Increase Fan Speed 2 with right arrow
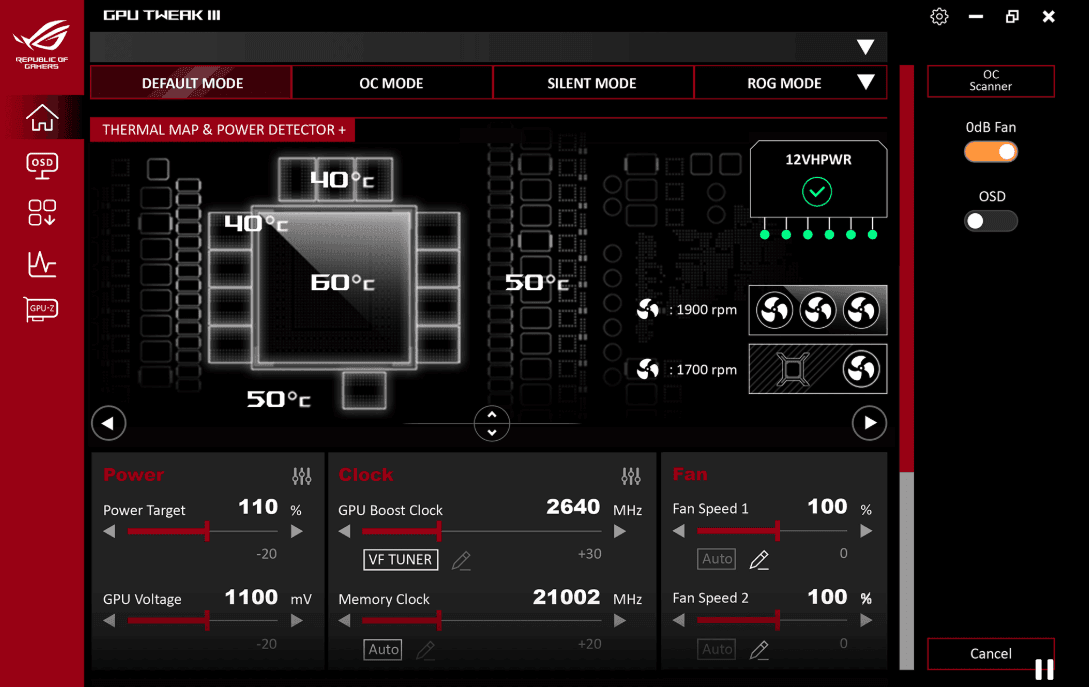The height and width of the screenshot is (687, 1089). tap(866, 620)
